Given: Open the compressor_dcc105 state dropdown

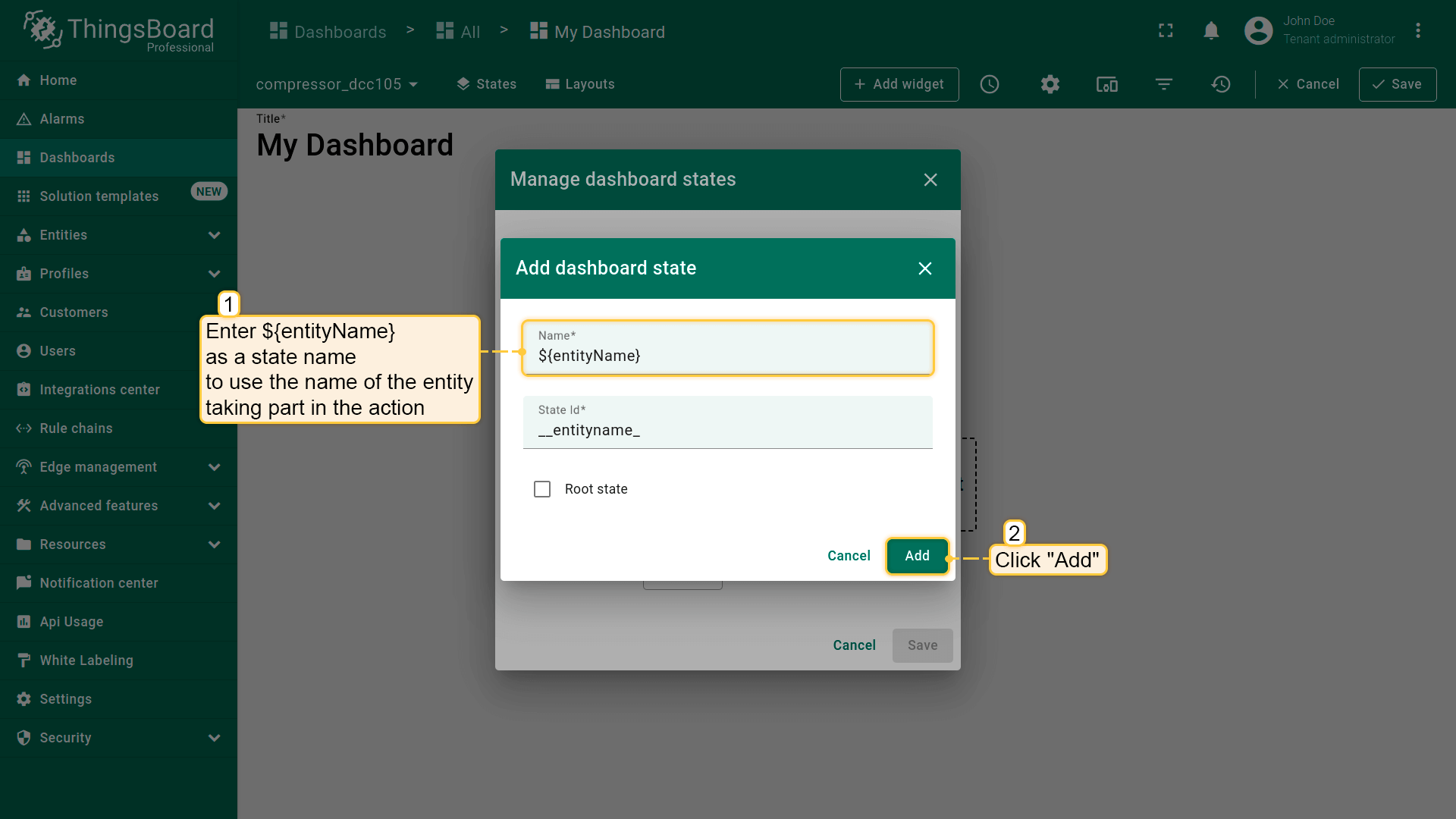Looking at the screenshot, I should [x=337, y=84].
